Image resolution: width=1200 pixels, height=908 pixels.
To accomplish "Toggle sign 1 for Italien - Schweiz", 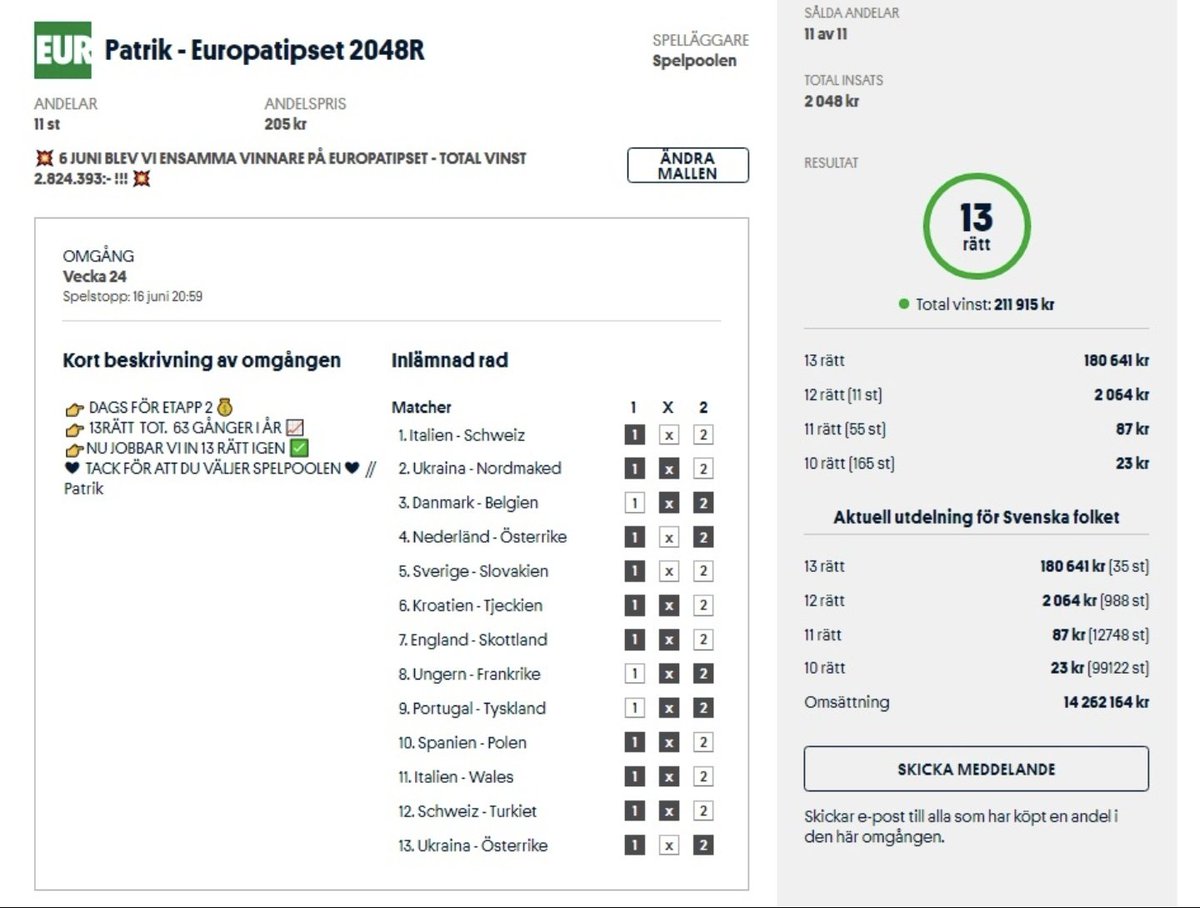I will tap(634, 435).
